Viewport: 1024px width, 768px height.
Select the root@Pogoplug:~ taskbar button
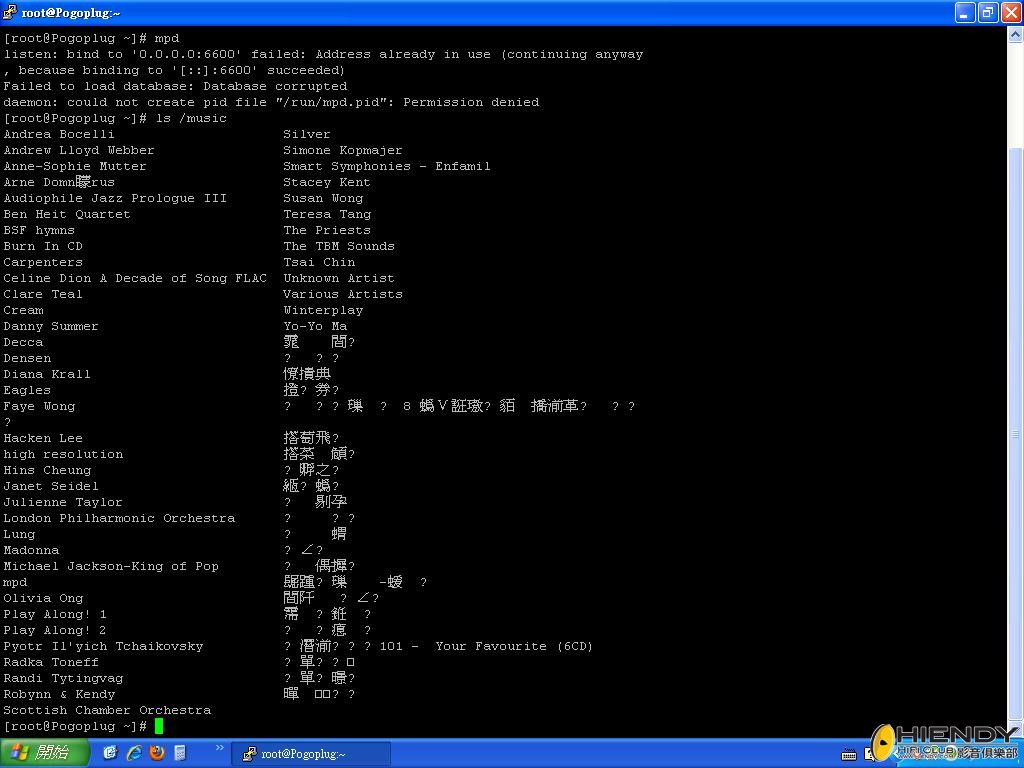point(310,752)
